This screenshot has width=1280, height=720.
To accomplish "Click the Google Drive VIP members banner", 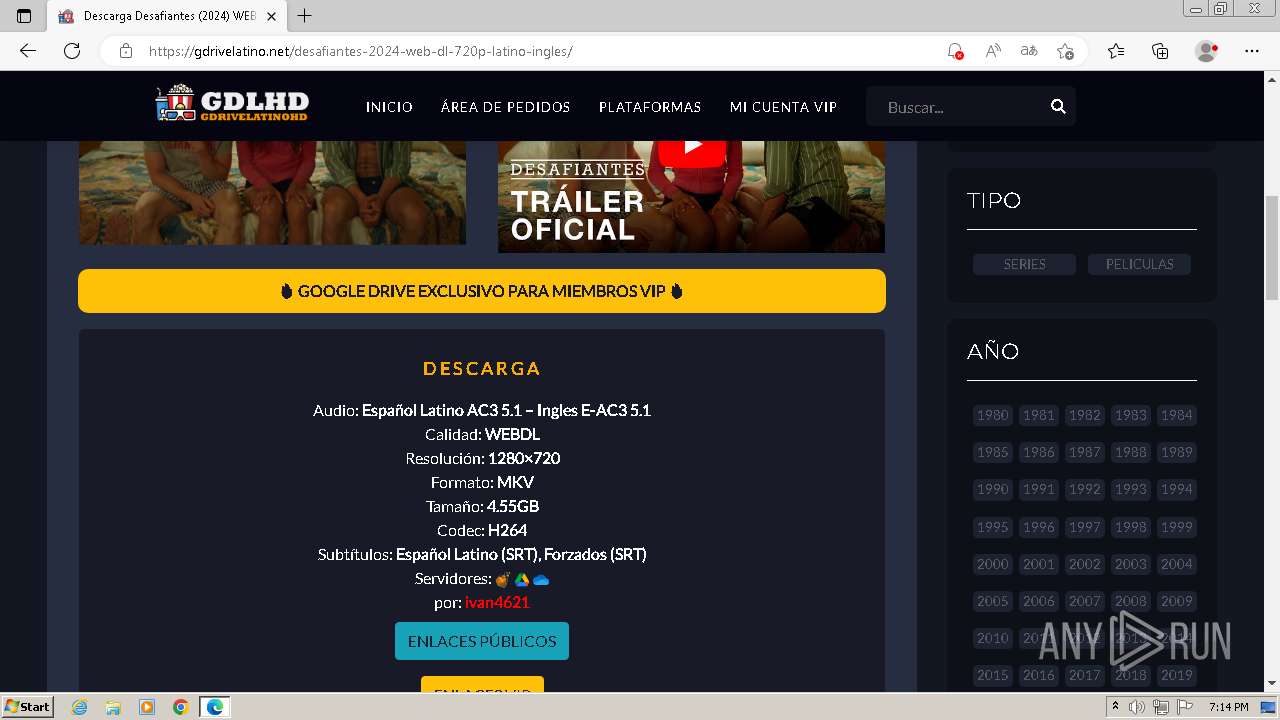I will point(482,291).
